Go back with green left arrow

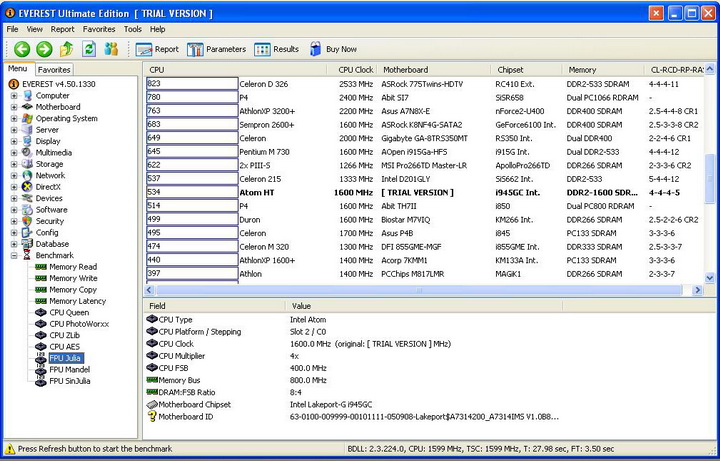click(x=22, y=49)
